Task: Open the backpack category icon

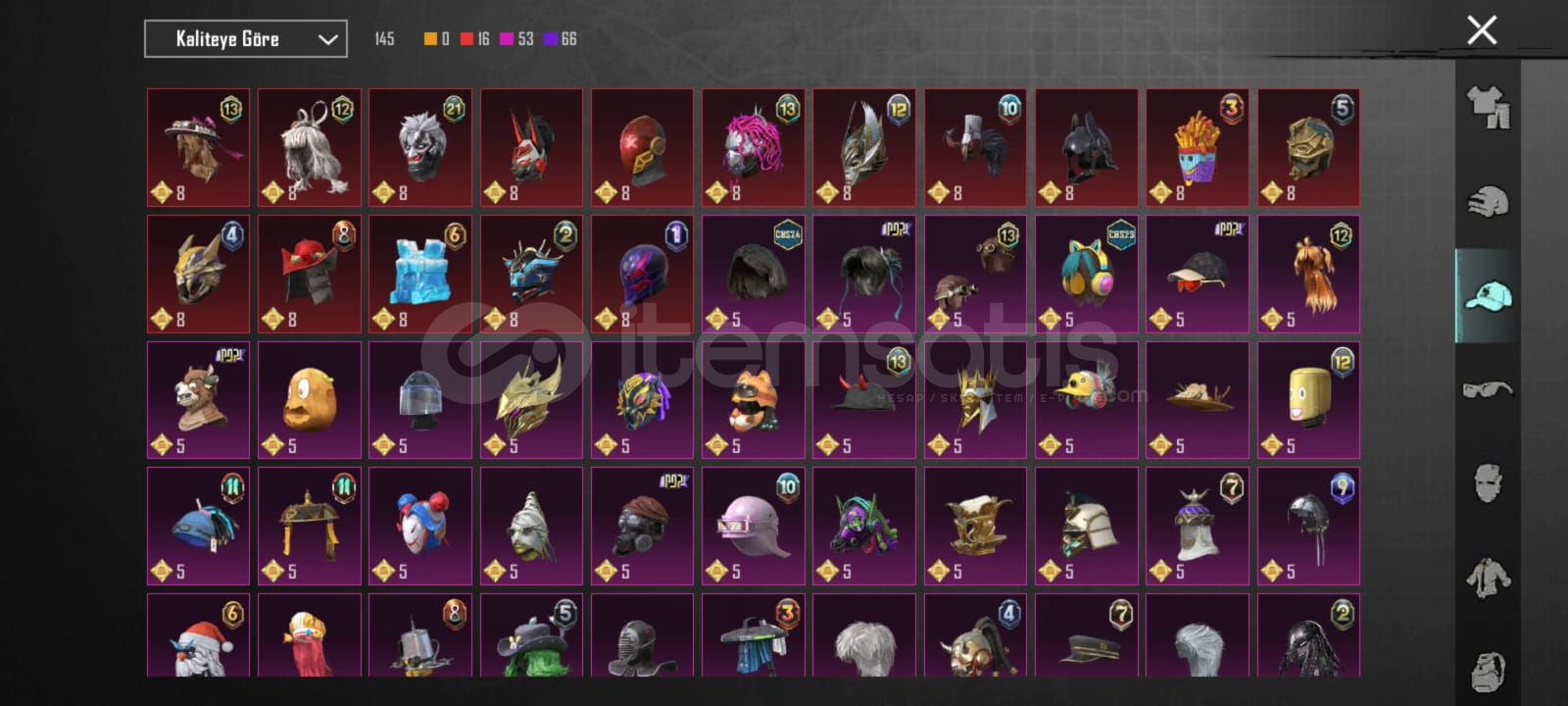Action: click(1488, 671)
